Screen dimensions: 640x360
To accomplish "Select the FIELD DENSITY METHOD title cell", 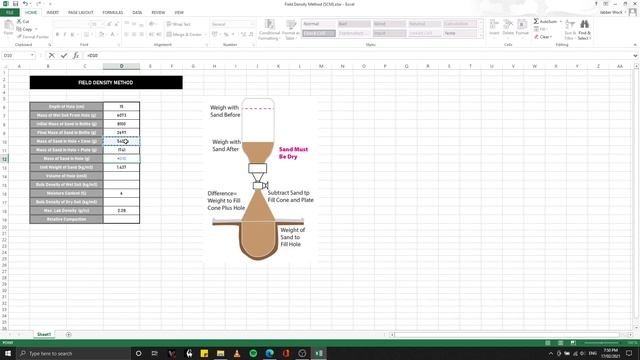I will click(106, 82).
